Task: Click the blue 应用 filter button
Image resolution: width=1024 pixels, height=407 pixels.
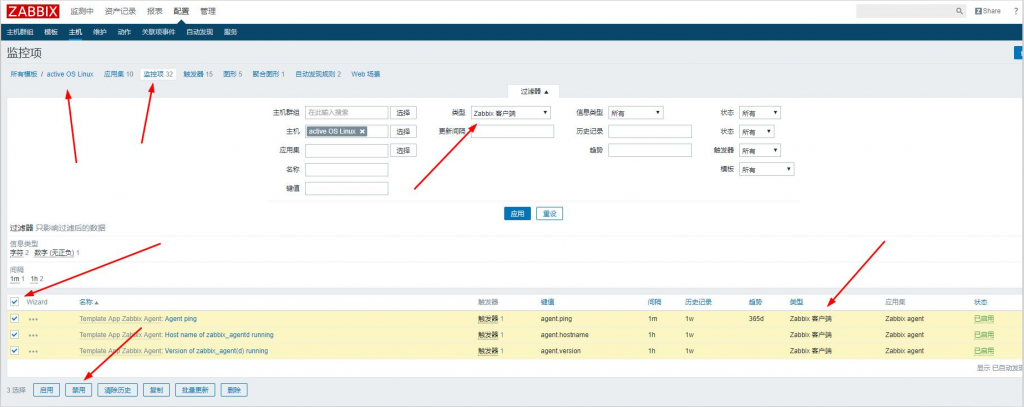Action: tap(517, 214)
